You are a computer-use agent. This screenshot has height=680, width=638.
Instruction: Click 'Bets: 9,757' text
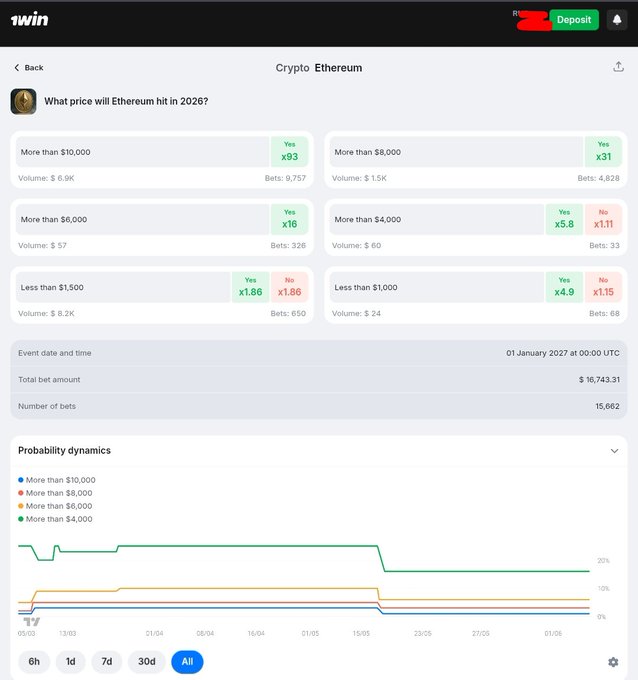click(x=285, y=178)
